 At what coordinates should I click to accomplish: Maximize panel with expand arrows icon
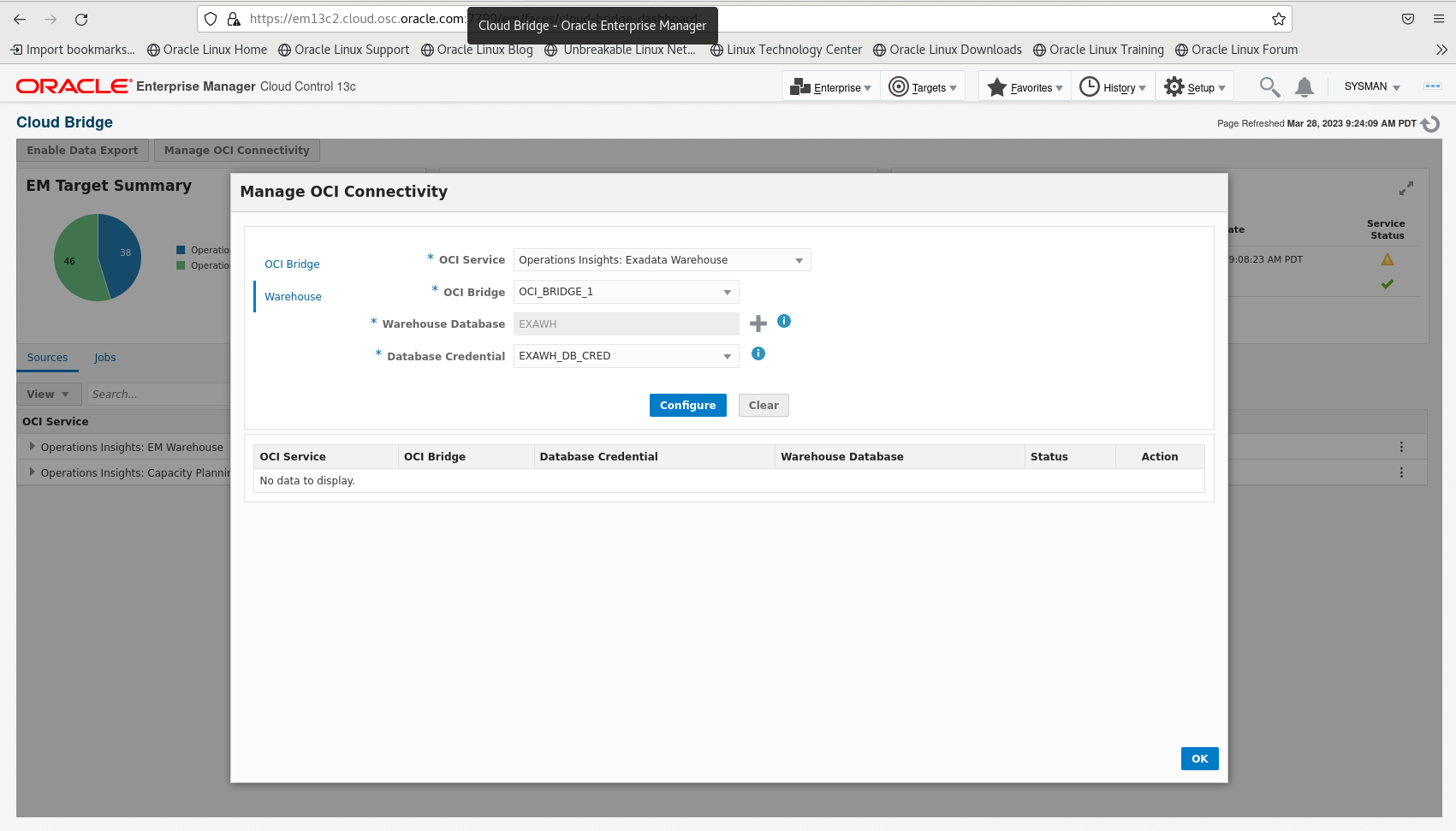[1406, 188]
